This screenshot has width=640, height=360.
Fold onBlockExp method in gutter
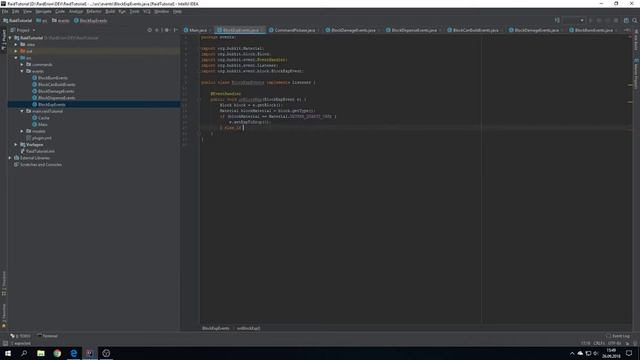[199, 99]
